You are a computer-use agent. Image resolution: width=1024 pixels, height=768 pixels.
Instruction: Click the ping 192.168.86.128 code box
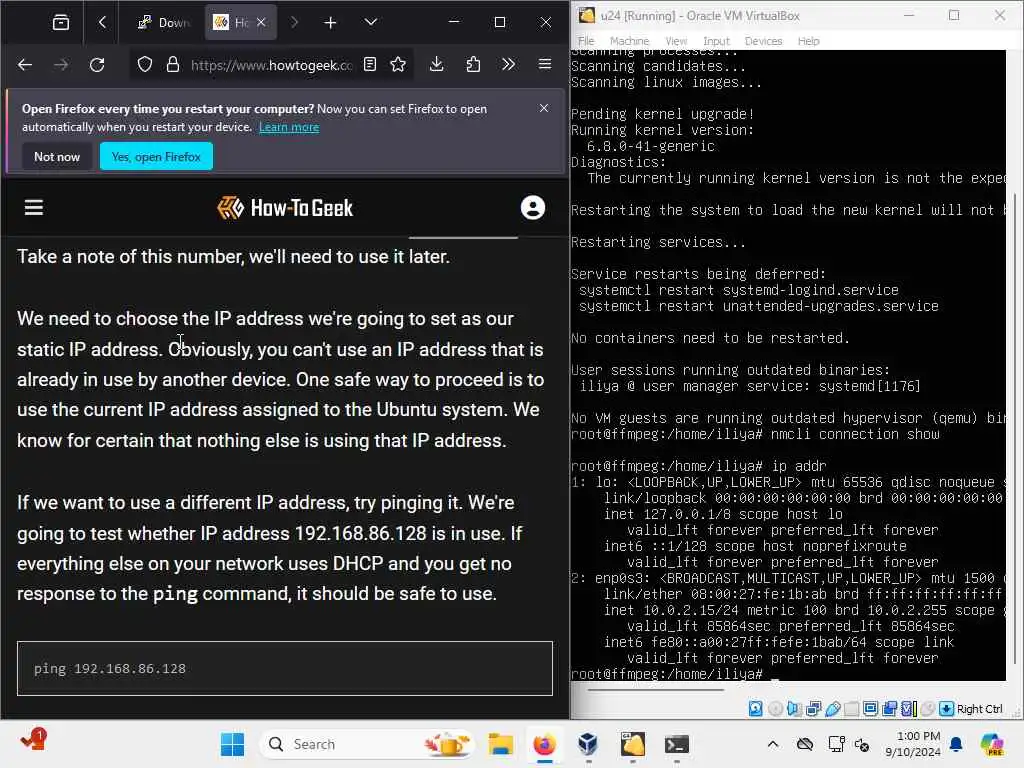(285, 668)
